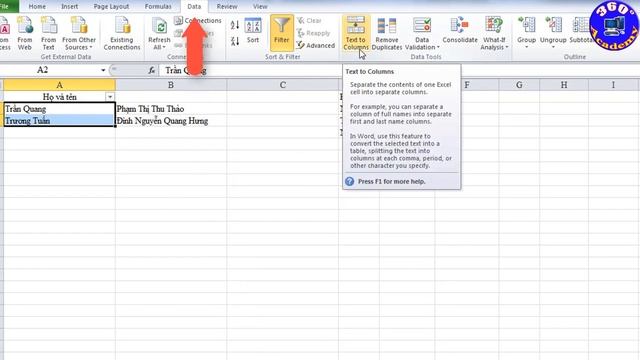This screenshot has width=640, height=360.
Task: Sort A to Z ascending icon
Action: (235, 25)
